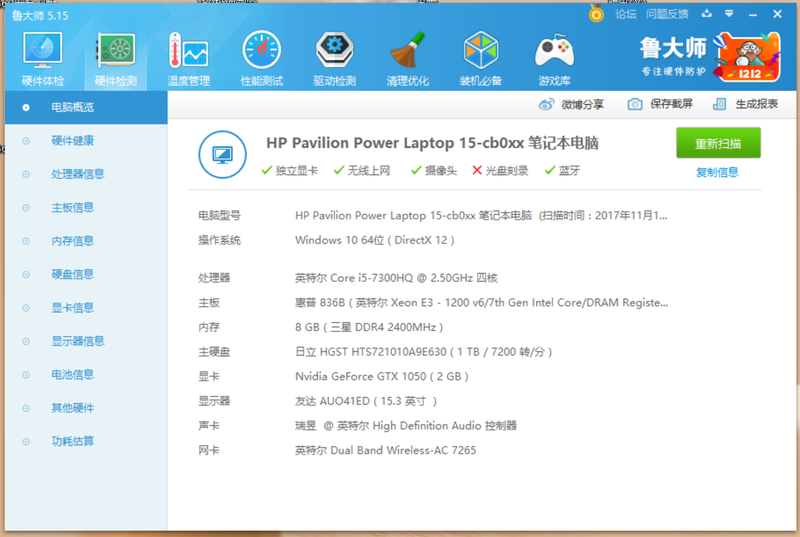Open the 清理优化 broom icon

pos(407,56)
